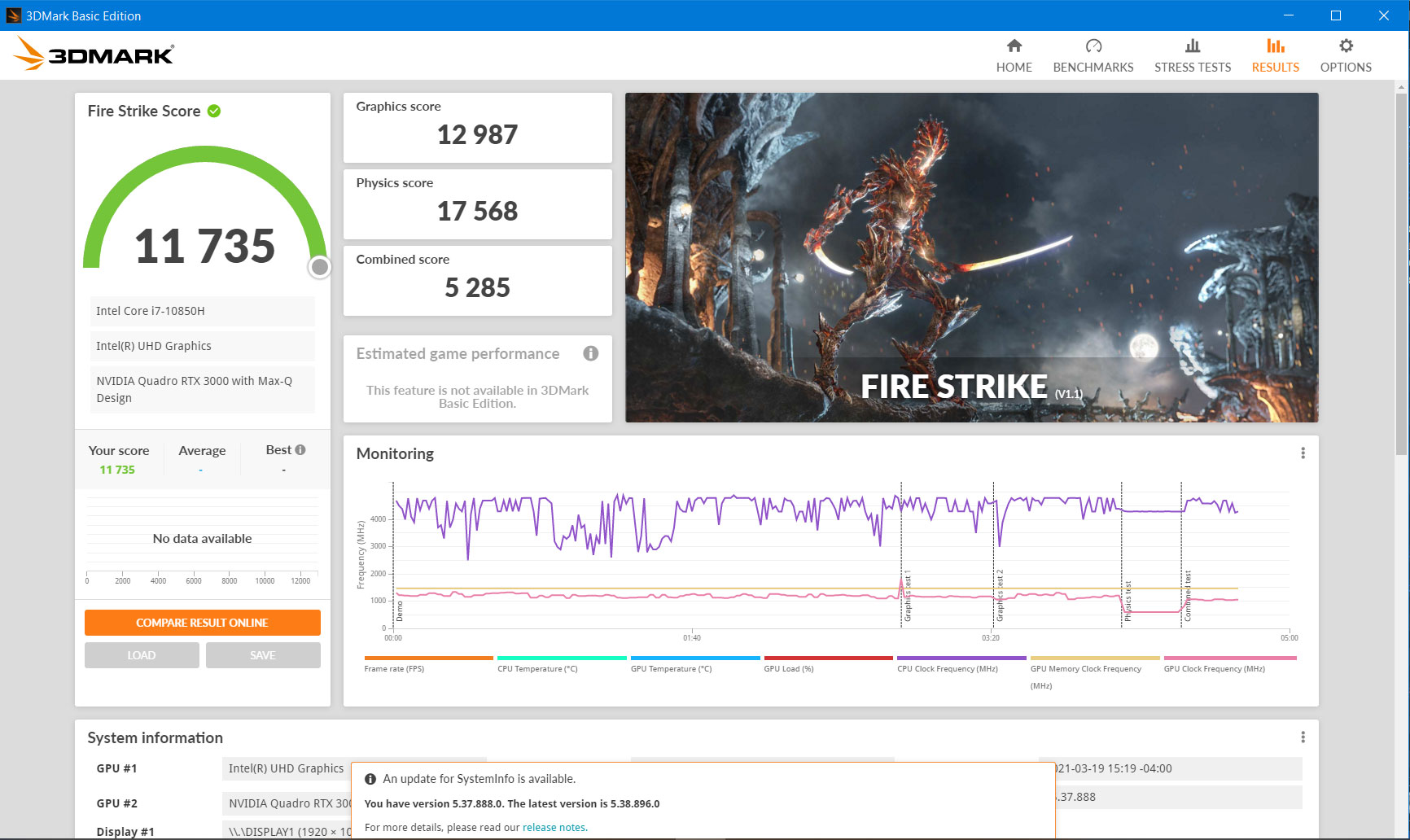Open the release notes link
The image size is (1410, 840).
554,827
